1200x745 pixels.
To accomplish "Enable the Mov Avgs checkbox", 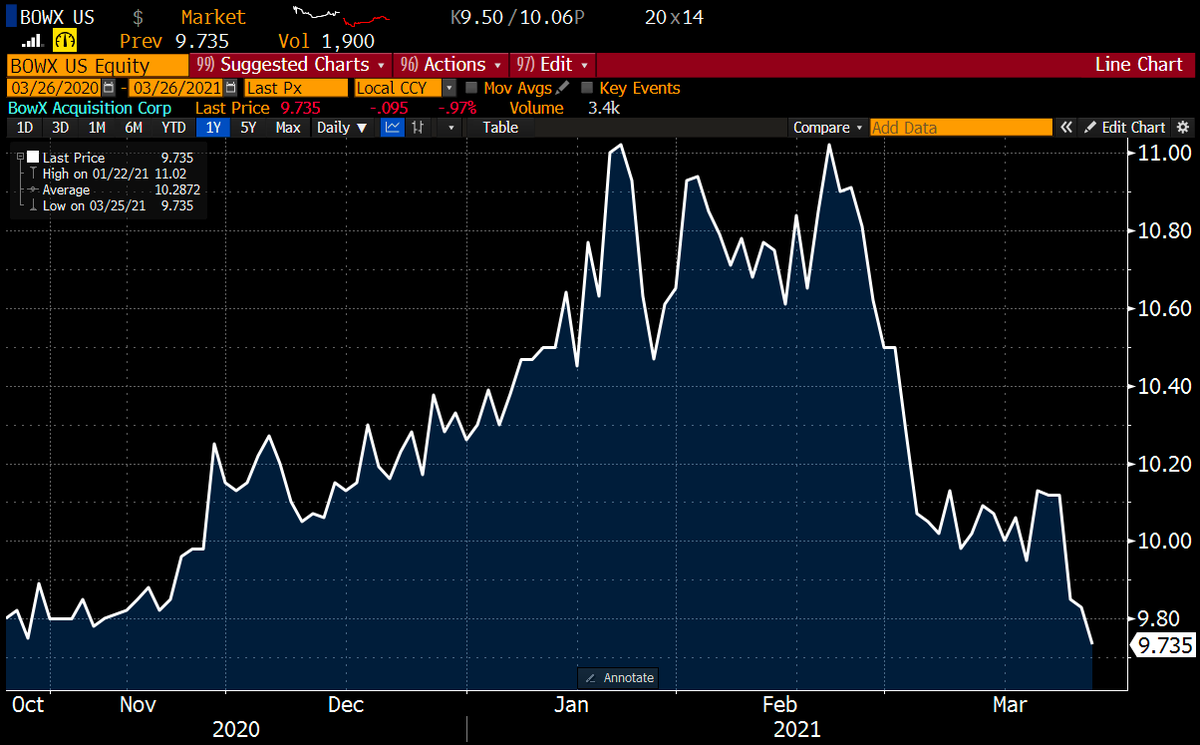I will click(471, 88).
